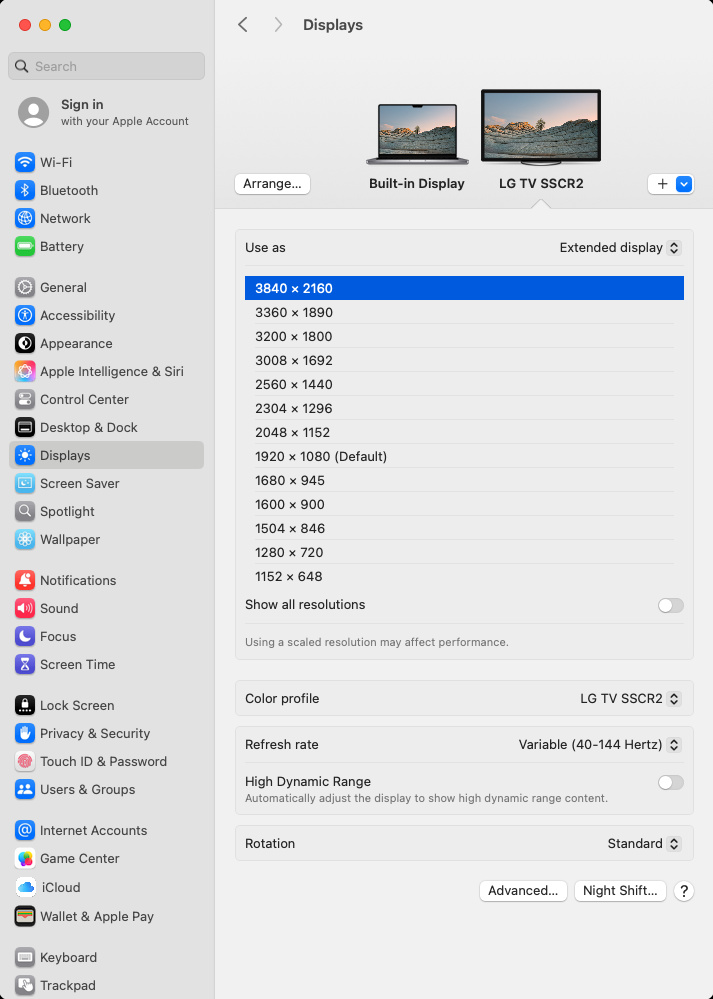Click the Arrange... button
Screen dimensions: 713x999
(272, 184)
